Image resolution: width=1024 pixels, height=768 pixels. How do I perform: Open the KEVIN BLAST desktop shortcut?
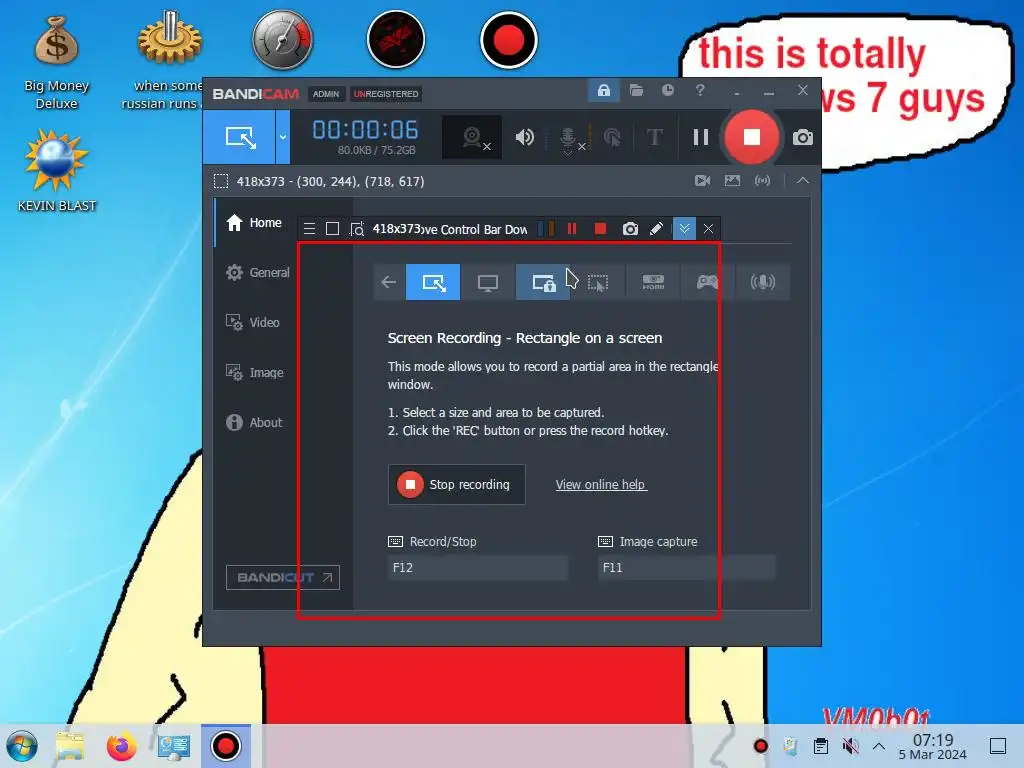[56, 171]
